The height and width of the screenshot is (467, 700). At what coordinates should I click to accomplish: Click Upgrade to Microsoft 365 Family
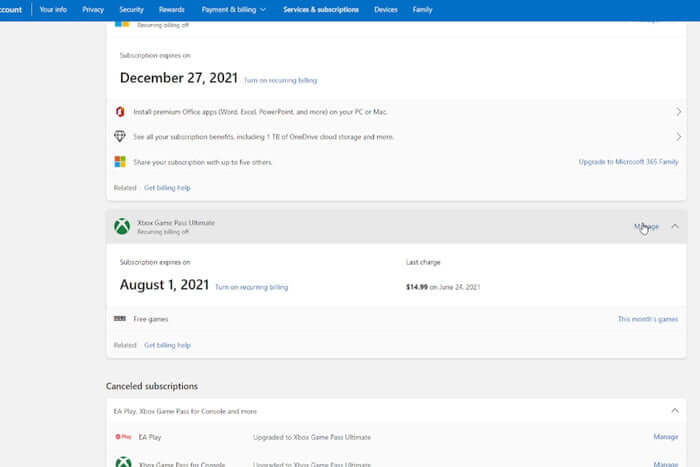[628, 161]
